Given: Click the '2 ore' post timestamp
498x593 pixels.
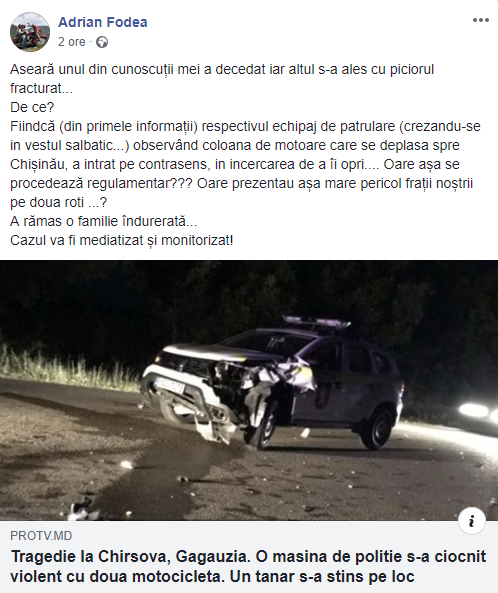Looking at the screenshot, I should (72, 42).
